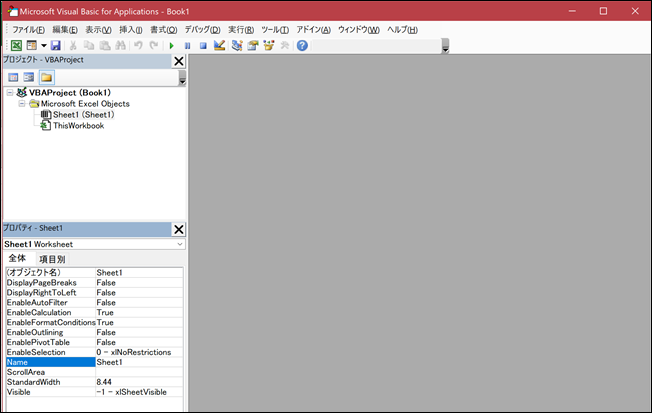The width and height of the screenshot is (652, 413).
Task: Edit the Name property value Sheet1
Action: [139, 362]
